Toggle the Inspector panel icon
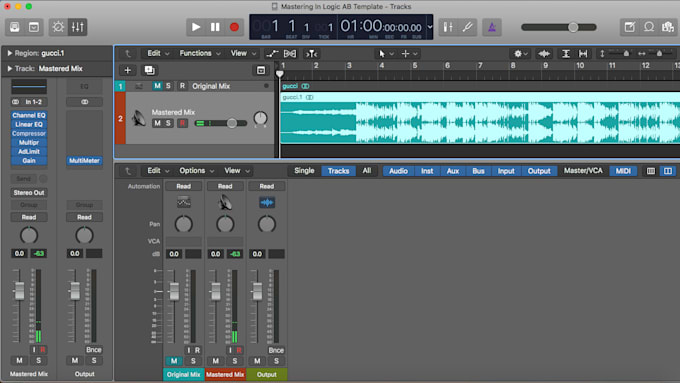This screenshot has width=680, height=383. point(34,27)
